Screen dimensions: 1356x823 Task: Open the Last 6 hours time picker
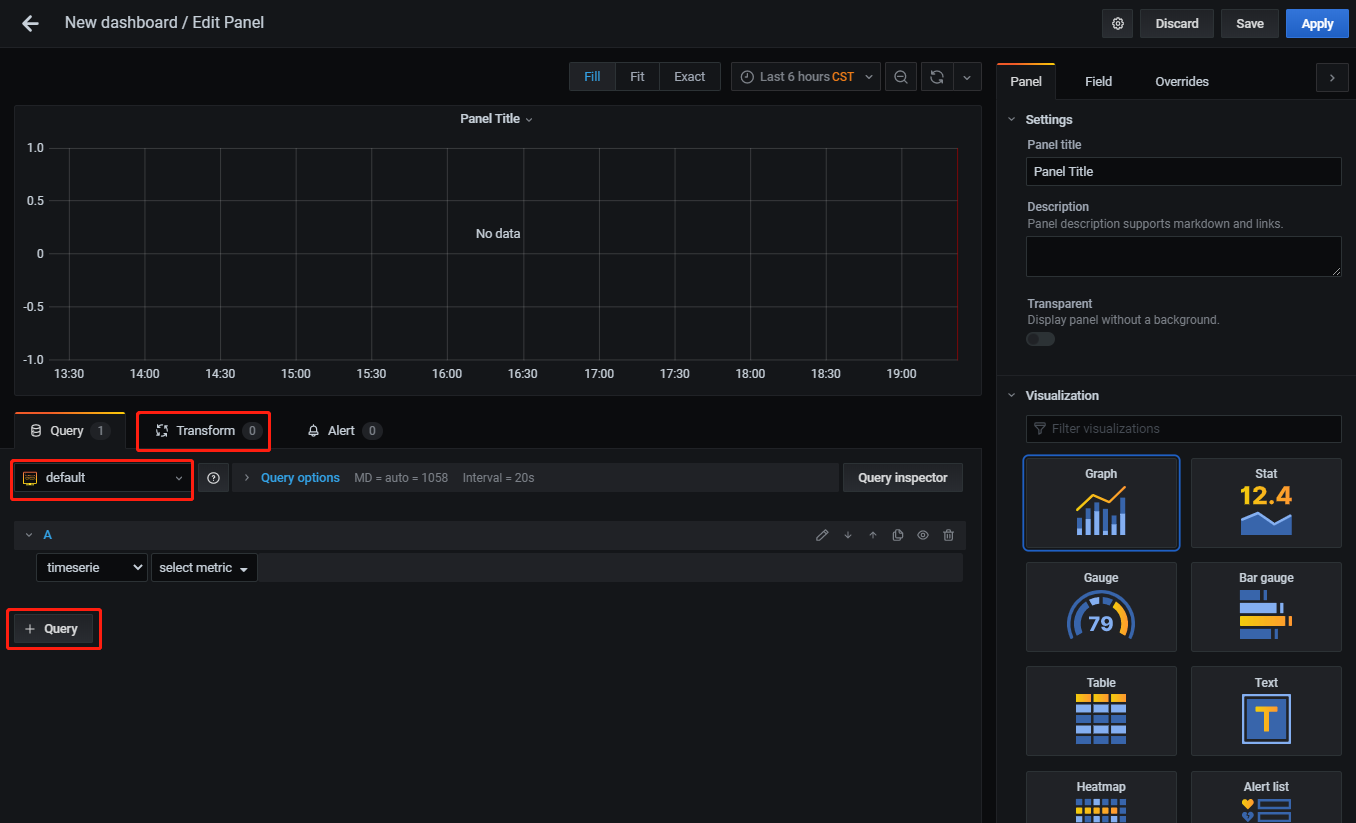tap(805, 76)
